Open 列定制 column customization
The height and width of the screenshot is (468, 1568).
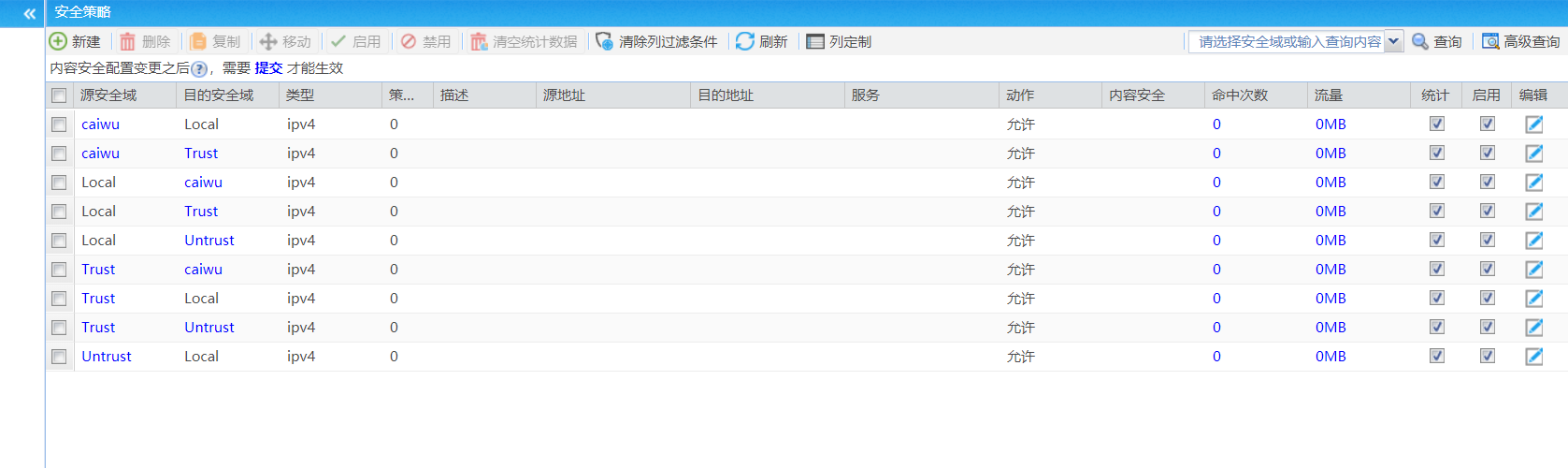coord(839,41)
